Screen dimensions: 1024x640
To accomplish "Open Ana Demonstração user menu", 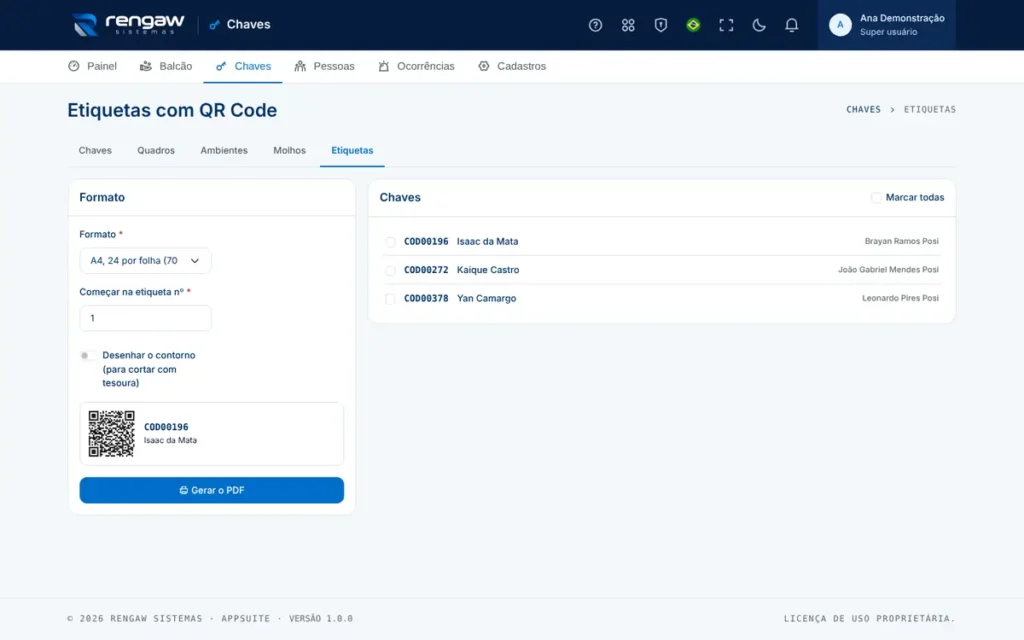I will click(886, 25).
